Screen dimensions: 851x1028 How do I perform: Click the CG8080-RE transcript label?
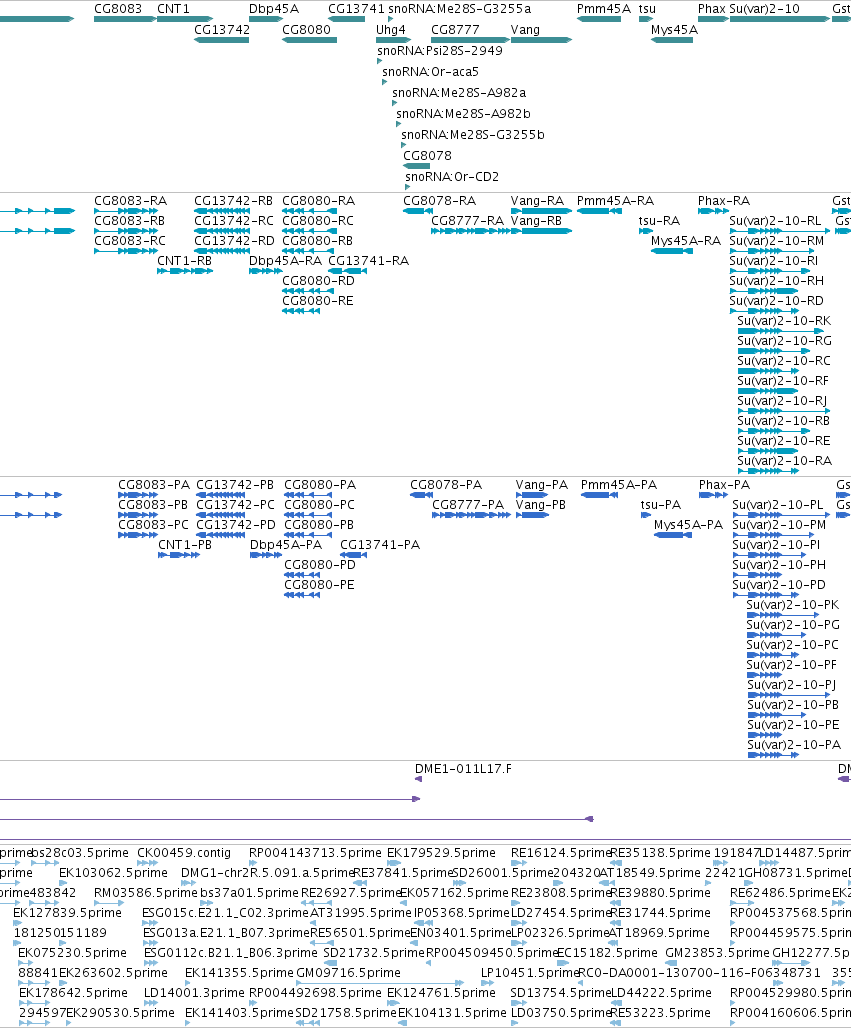pyautogui.click(x=317, y=301)
